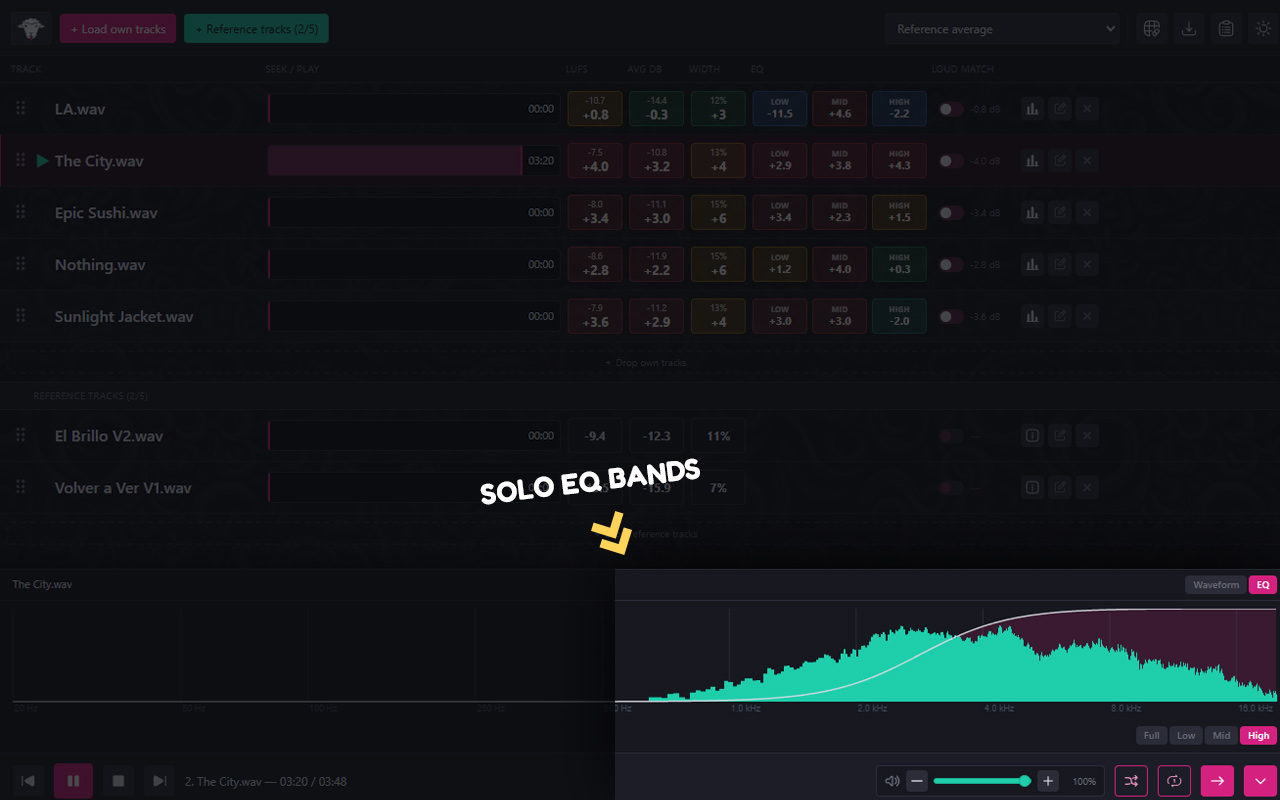Click the green EQ spectrum display
Image resolution: width=1280 pixels, height=800 pixels.
click(x=946, y=653)
